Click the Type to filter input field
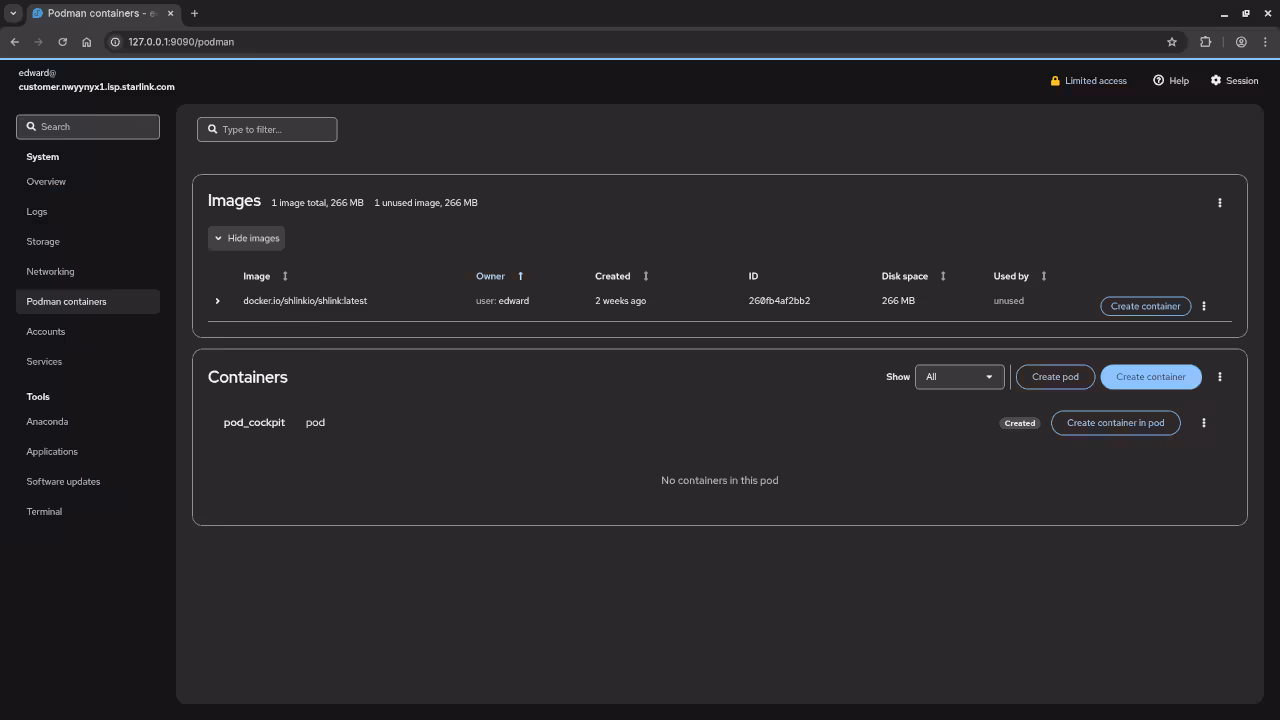The image size is (1280, 720). click(x=267, y=129)
